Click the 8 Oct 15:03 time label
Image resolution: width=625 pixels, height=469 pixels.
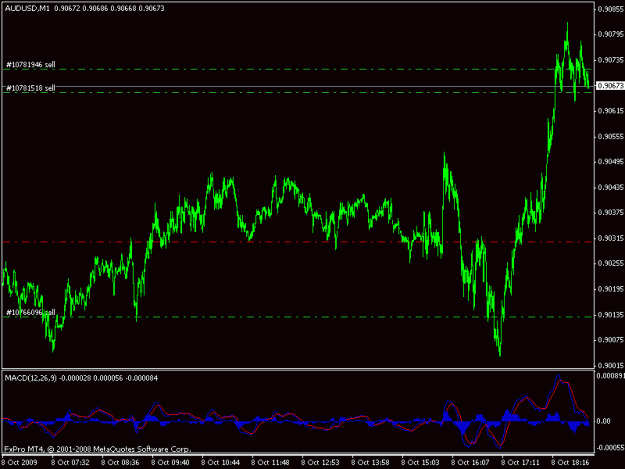pyautogui.click(x=420, y=463)
